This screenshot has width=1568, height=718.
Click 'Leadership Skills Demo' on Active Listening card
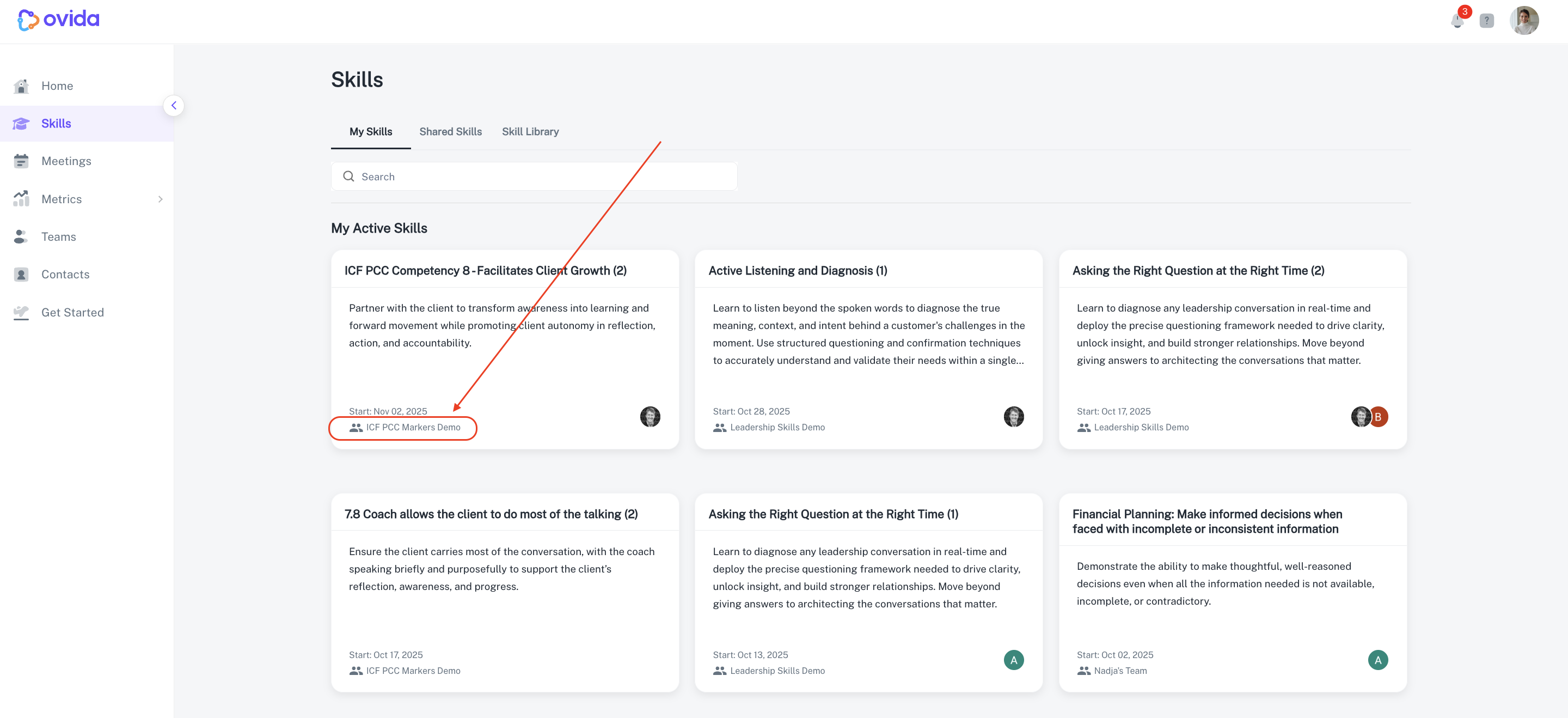coord(777,428)
